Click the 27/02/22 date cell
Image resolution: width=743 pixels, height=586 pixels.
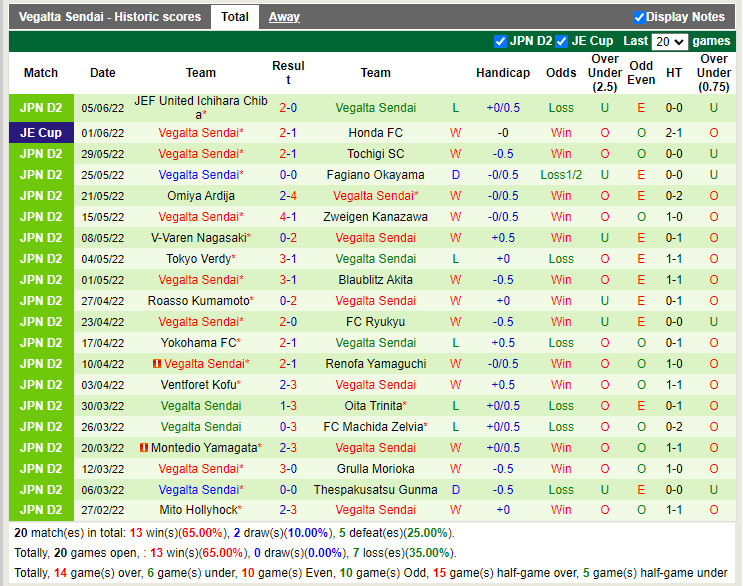pos(103,510)
